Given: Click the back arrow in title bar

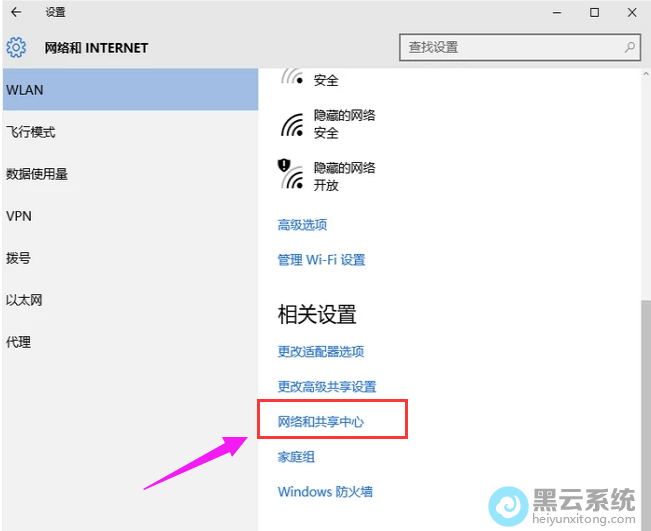Looking at the screenshot, I should pos(15,13).
